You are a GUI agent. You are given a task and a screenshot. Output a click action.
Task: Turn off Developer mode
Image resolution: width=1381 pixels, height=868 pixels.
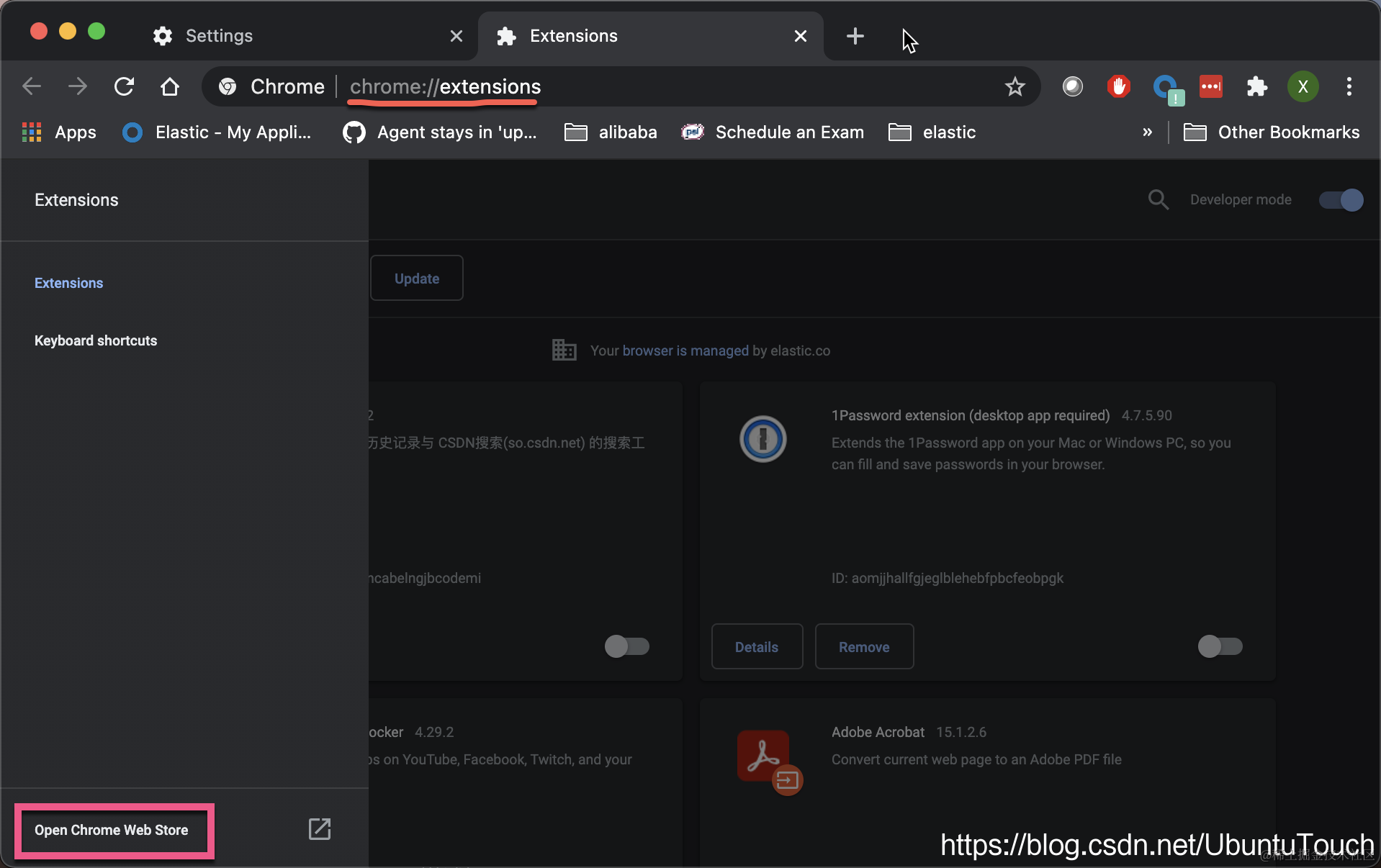pyautogui.click(x=1341, y=199)
